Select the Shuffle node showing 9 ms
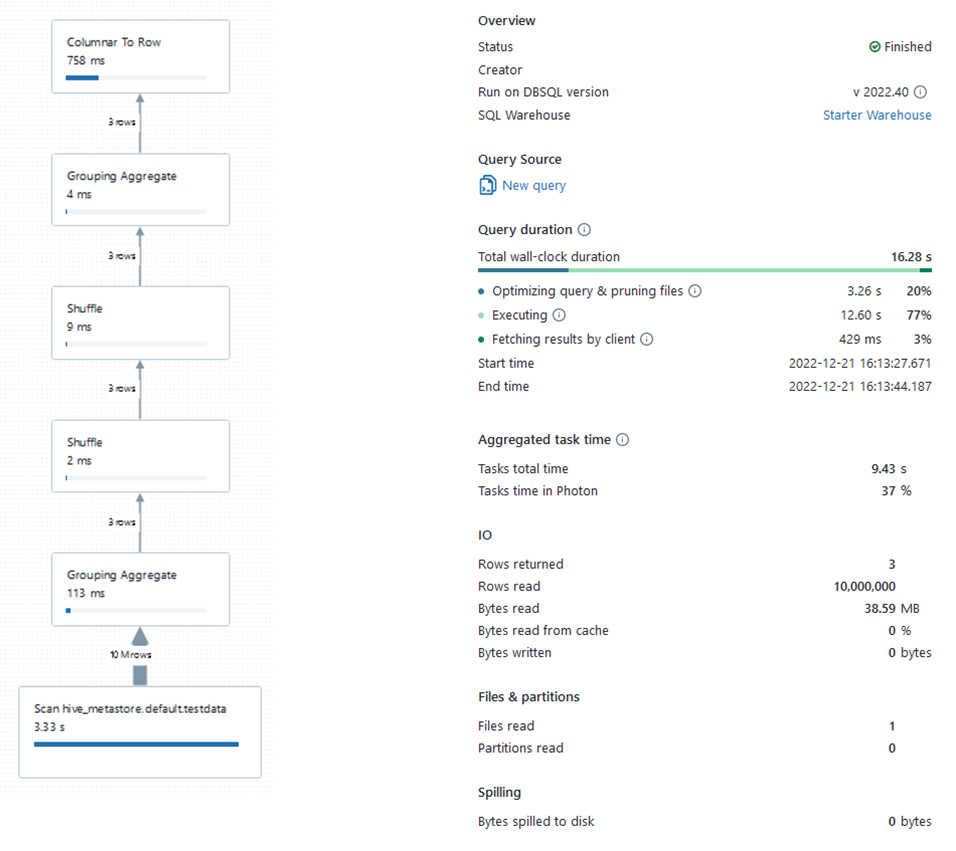The image size is (956, 851). [140, 322]
